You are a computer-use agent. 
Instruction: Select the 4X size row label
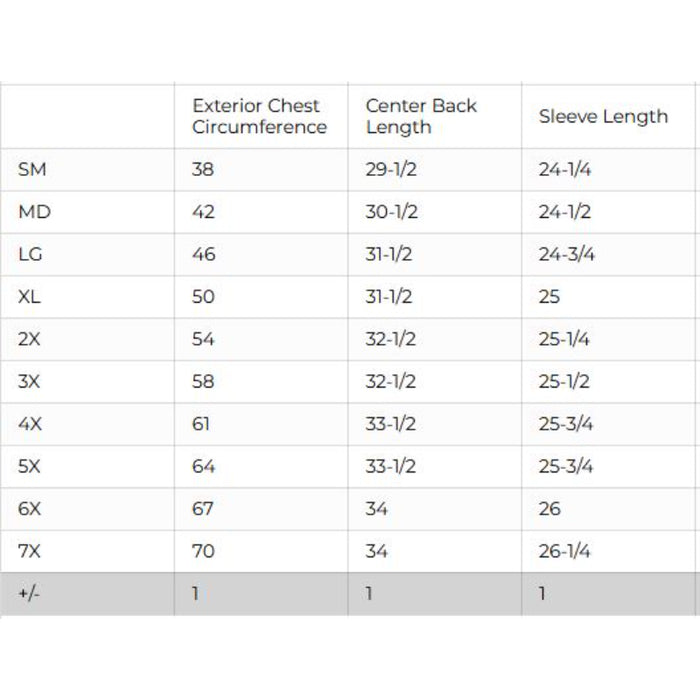pyautogui.click(x=30, y=424)
